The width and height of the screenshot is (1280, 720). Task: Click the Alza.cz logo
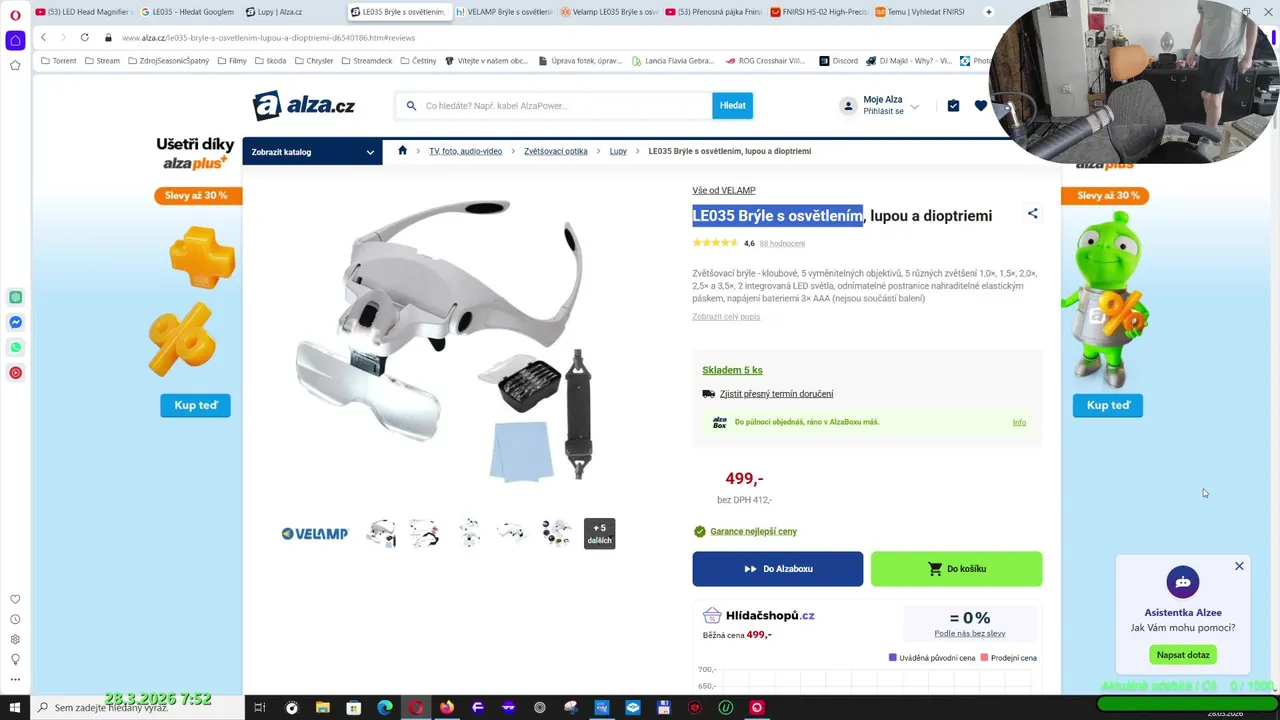click(303, 105)
